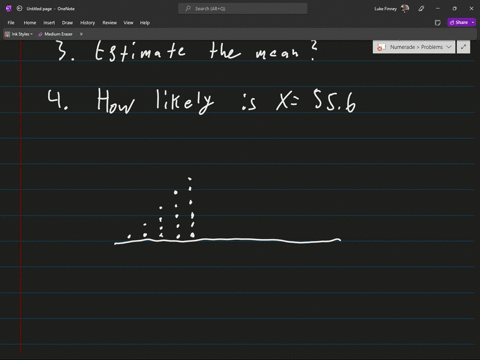
Task: Click the OneNote app logo icon
Action: click(x=9, y=8)
